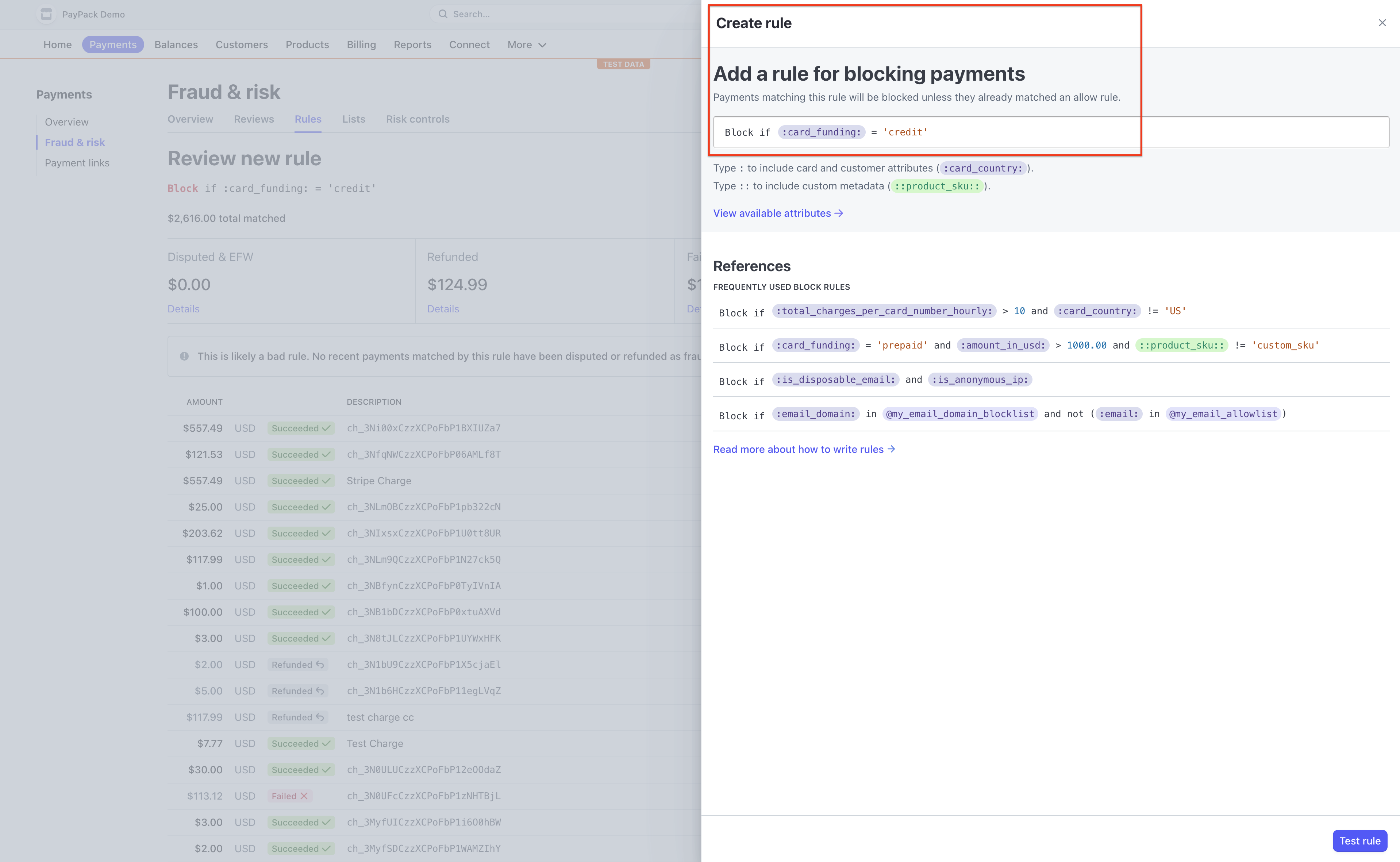Image resolution: width=1400 pixels, height=862 pixels.
Task: Open Read more about how to write rules
Action: tap(804, 449)
